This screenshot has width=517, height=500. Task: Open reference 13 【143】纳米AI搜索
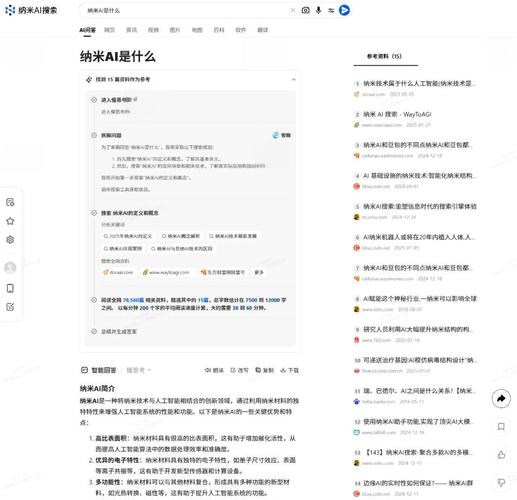pos(419,452)
